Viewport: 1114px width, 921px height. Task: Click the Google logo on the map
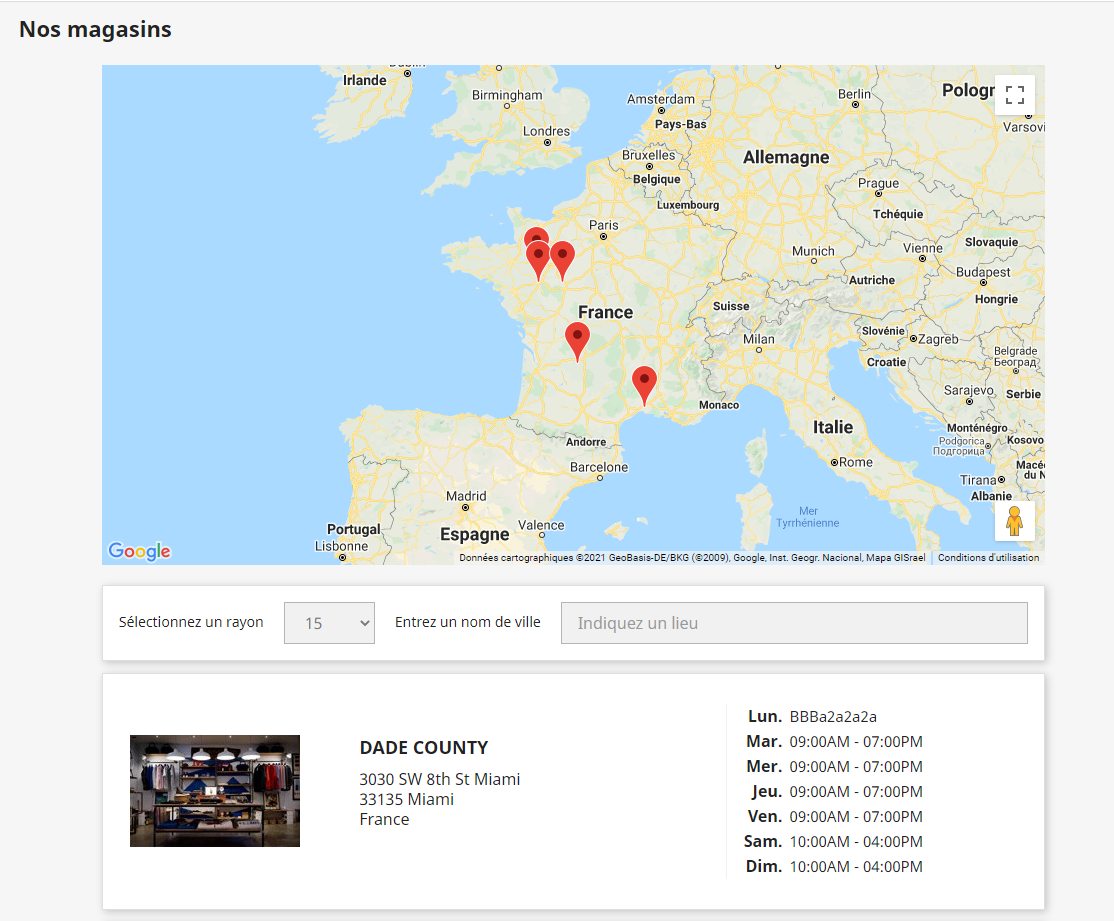coord(139,551)
